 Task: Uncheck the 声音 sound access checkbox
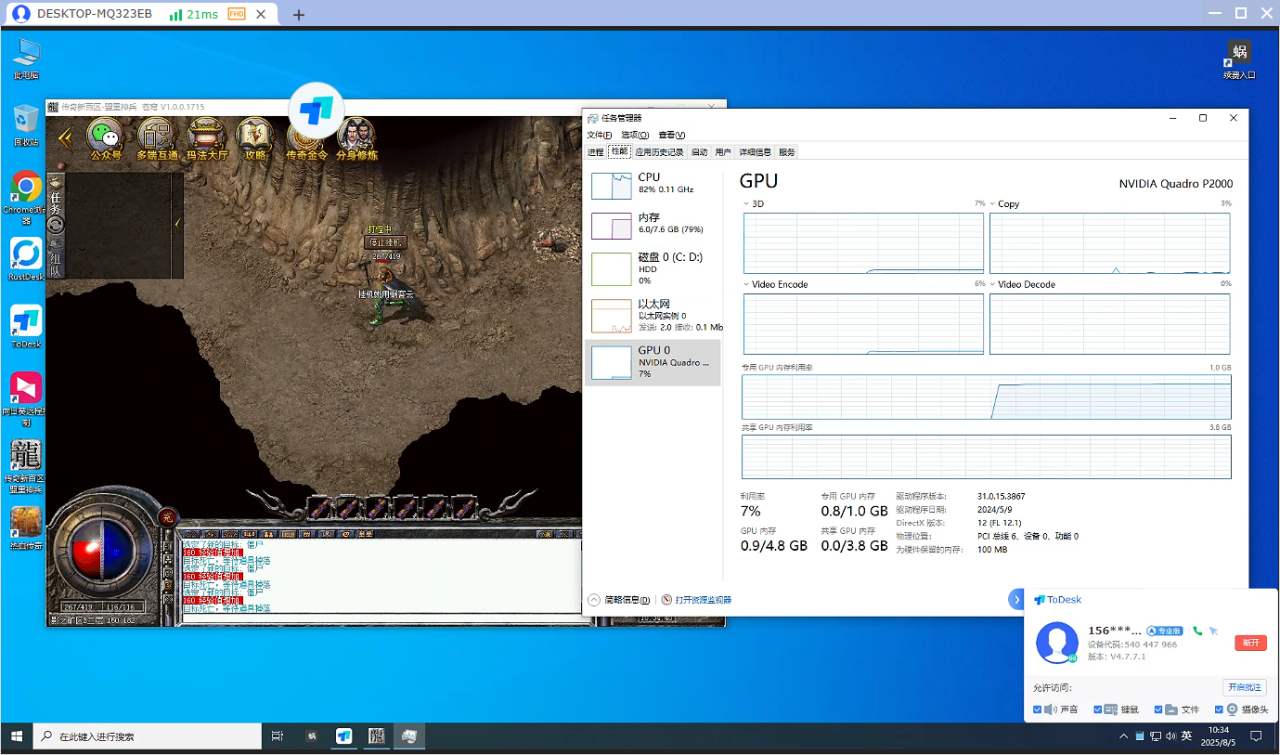[1039, 709]
